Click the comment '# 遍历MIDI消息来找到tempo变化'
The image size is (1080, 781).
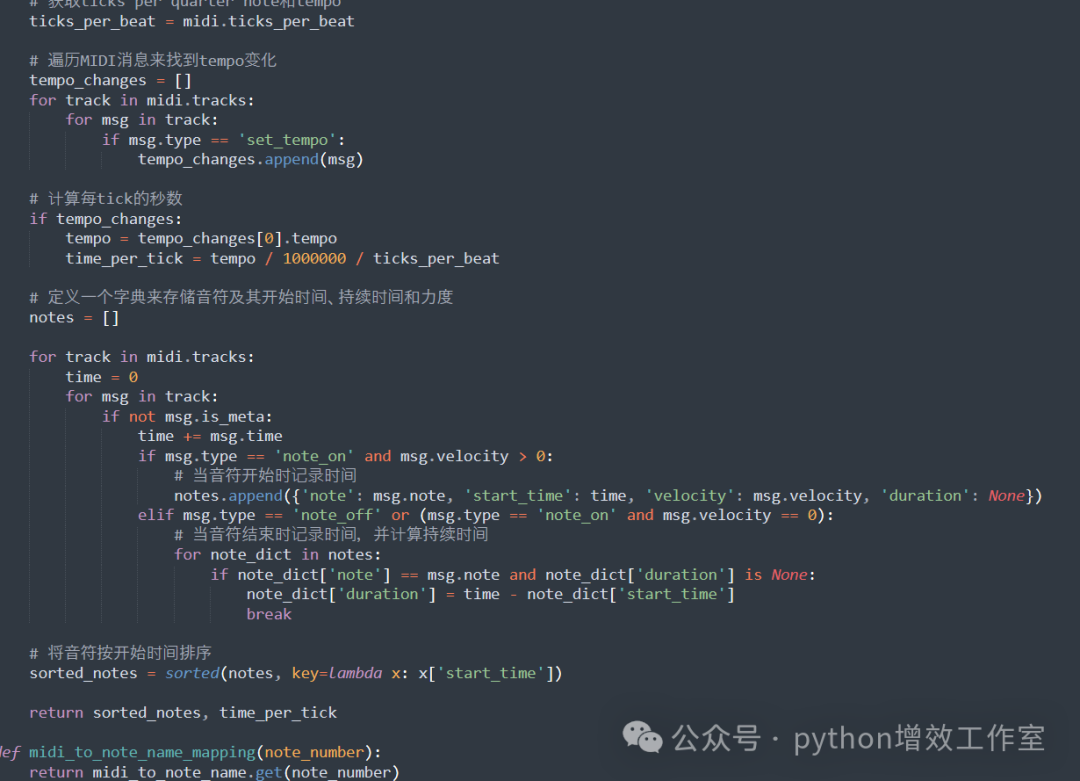click(152, 61)
